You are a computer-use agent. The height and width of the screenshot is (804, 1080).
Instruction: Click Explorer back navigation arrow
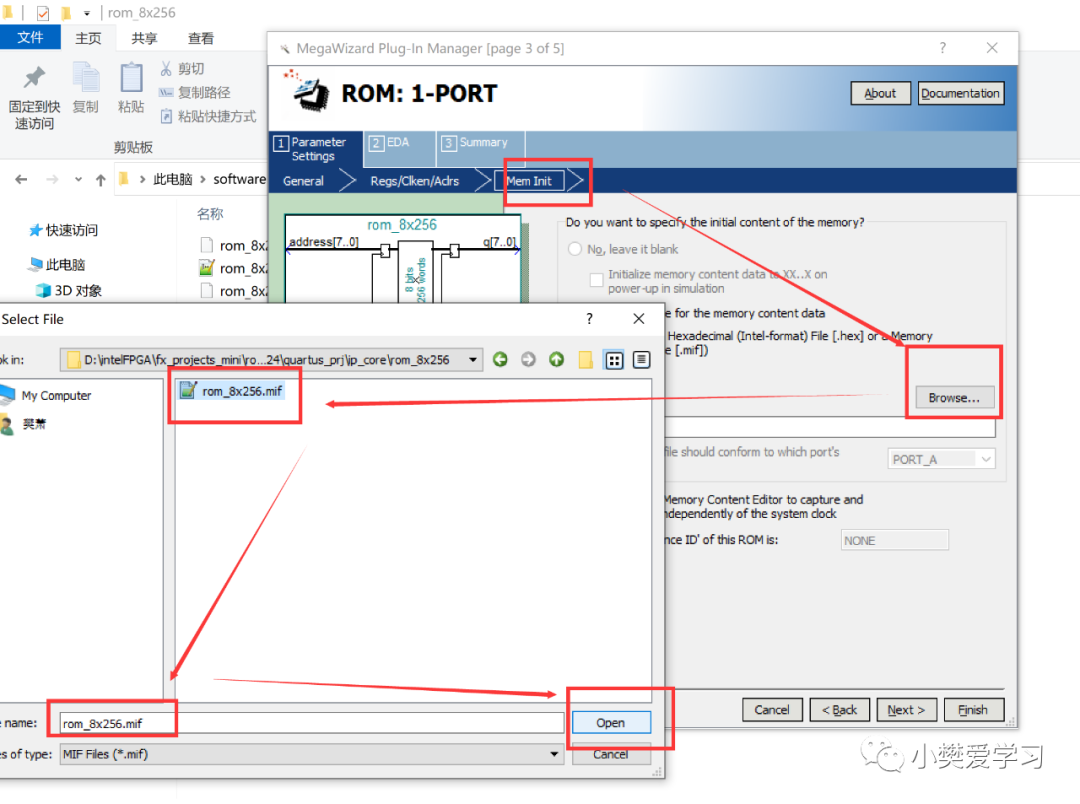click(x=21, y=179)
